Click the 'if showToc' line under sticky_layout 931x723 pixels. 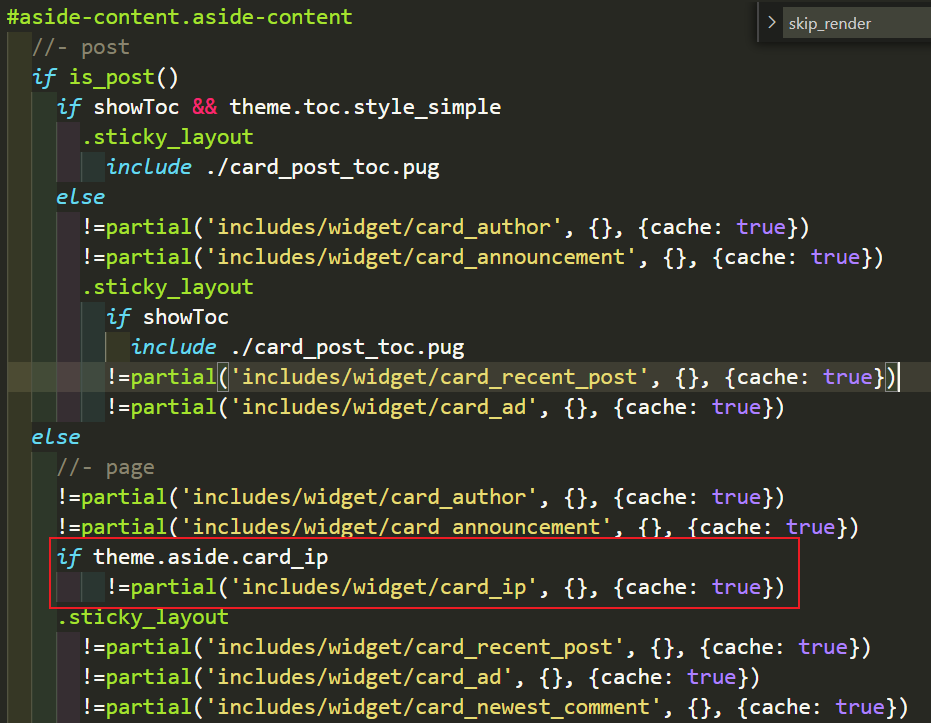tap(168, 317)
